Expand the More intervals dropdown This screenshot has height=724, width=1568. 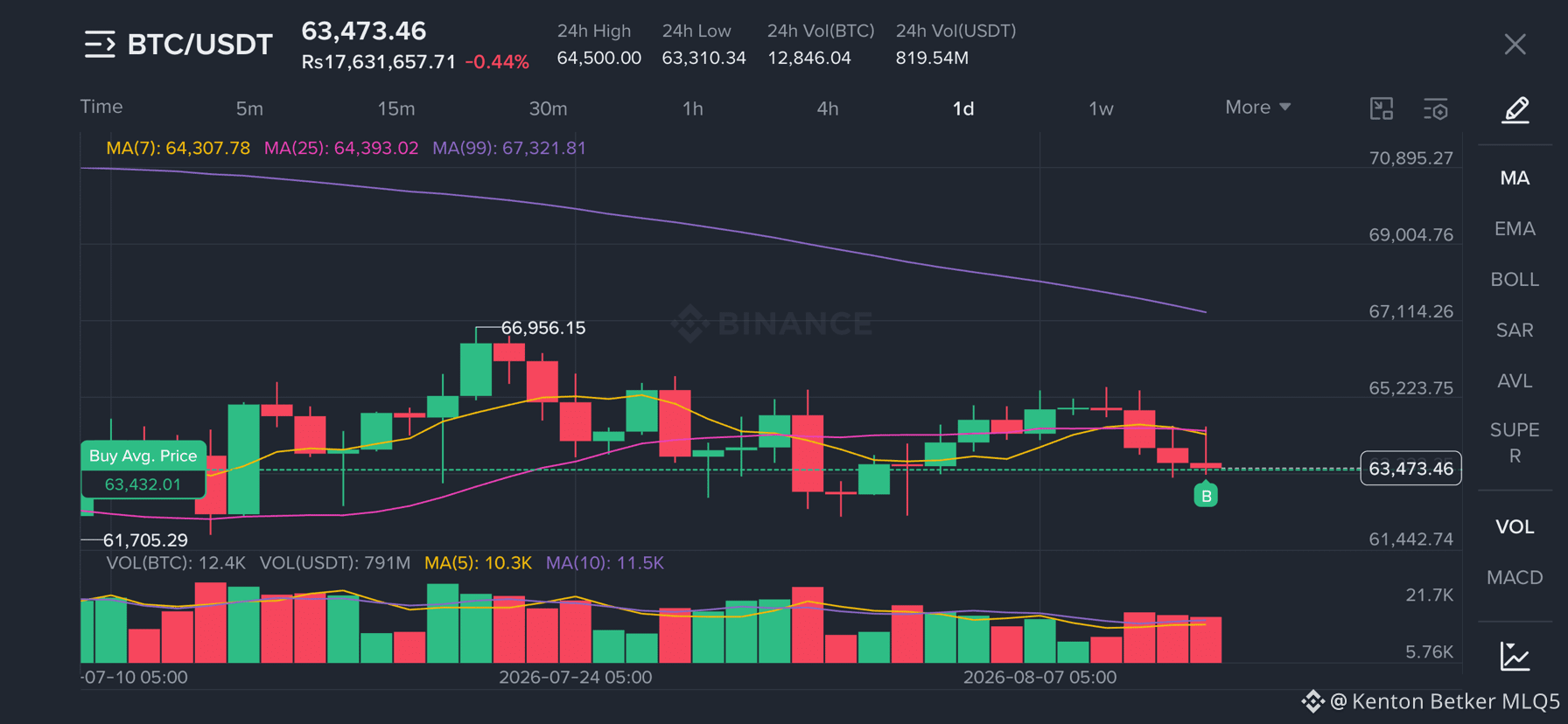click(x=1257, y=108)
